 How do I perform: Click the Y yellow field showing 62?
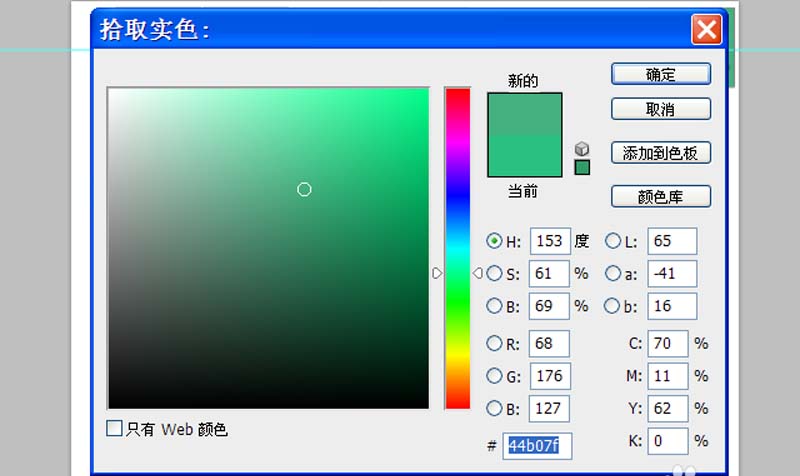click(x=668, y=408)
